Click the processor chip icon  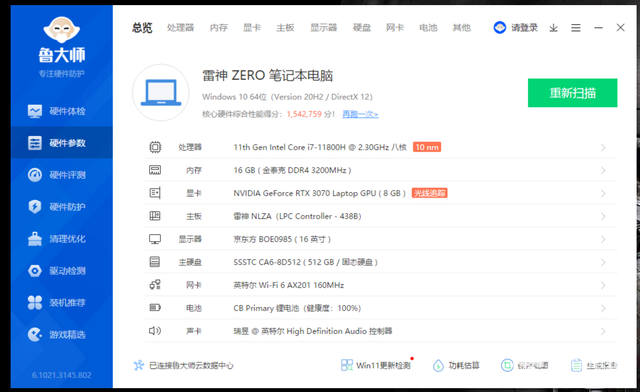(x=155, y=147)
